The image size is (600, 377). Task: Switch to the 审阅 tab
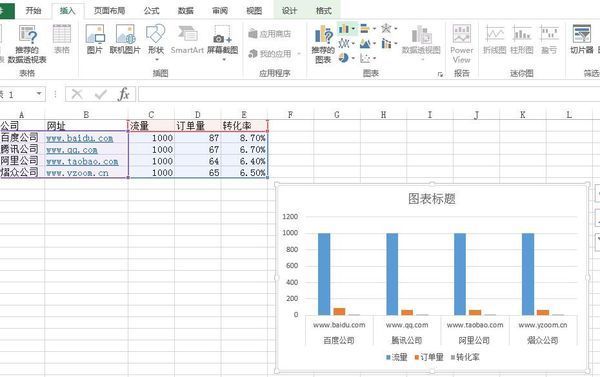[220, 11]
